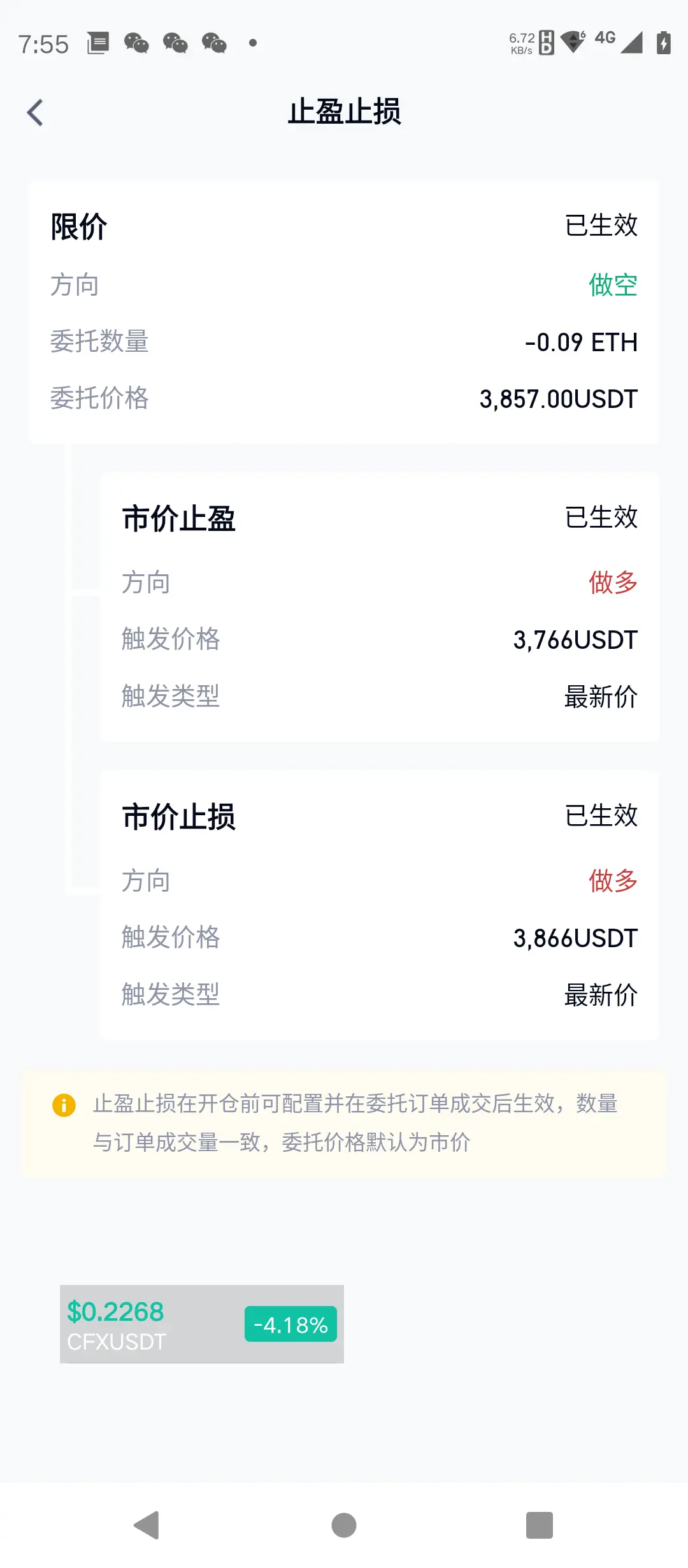Select the 市价止盈 card heading
688x1568 pixels.
[179, 518]
